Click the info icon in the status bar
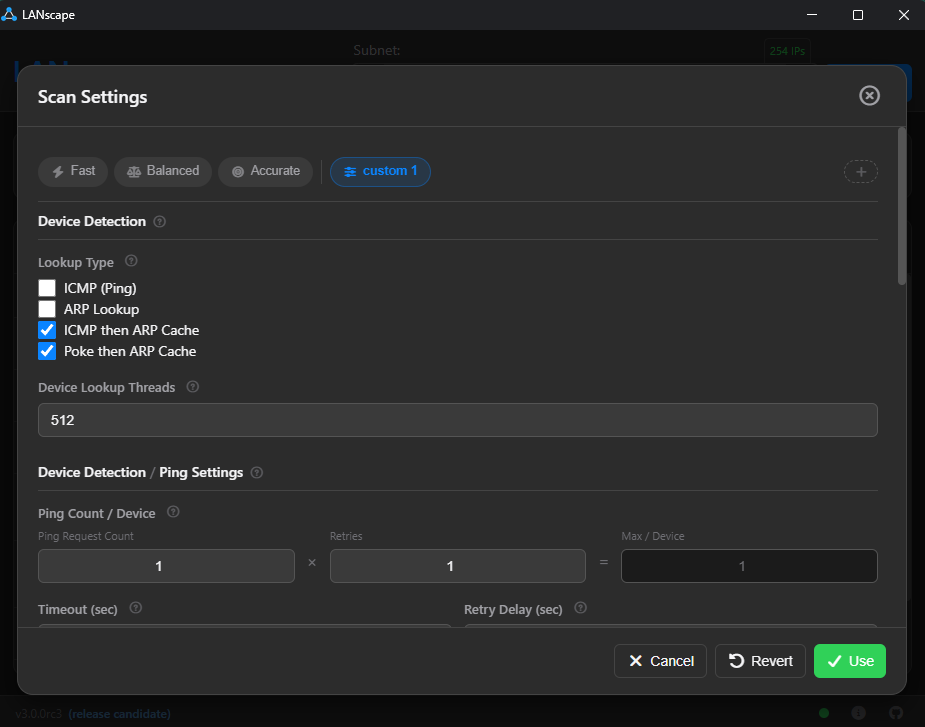 click(x=858, y=713)
